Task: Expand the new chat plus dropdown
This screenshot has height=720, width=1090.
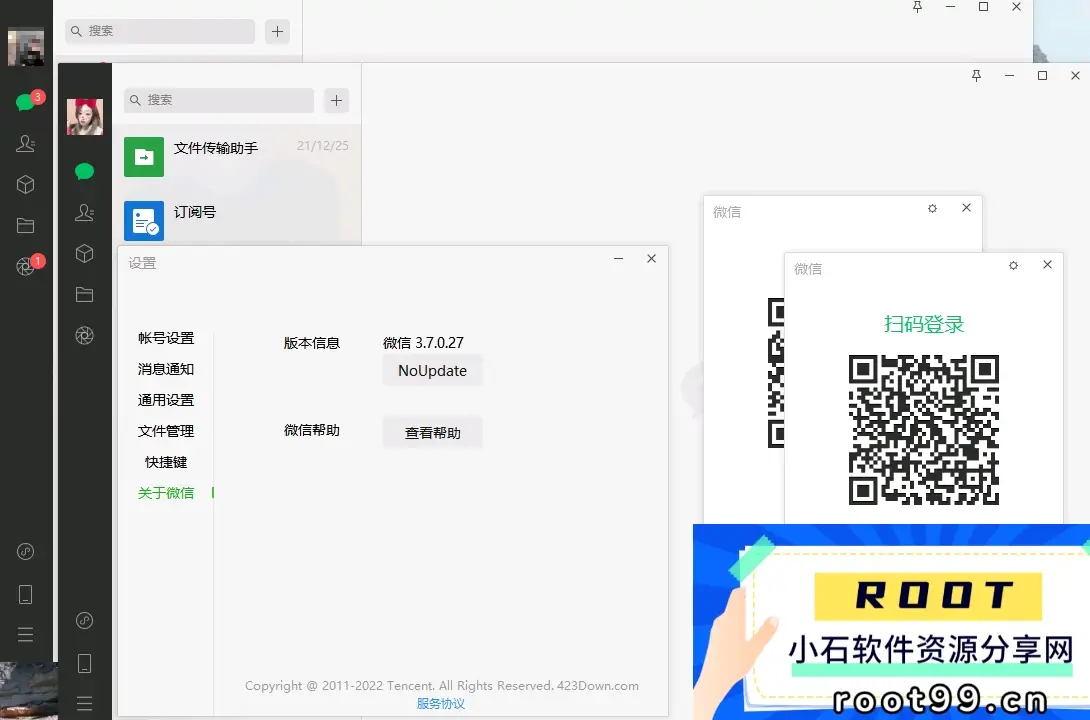Action: point(336,100)
